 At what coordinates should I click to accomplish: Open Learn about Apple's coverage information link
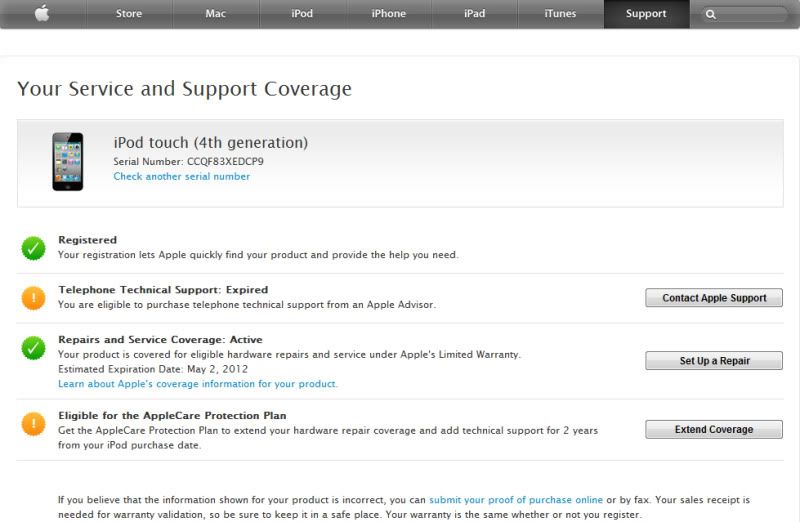pyautogui.click(x=198, y=384)
